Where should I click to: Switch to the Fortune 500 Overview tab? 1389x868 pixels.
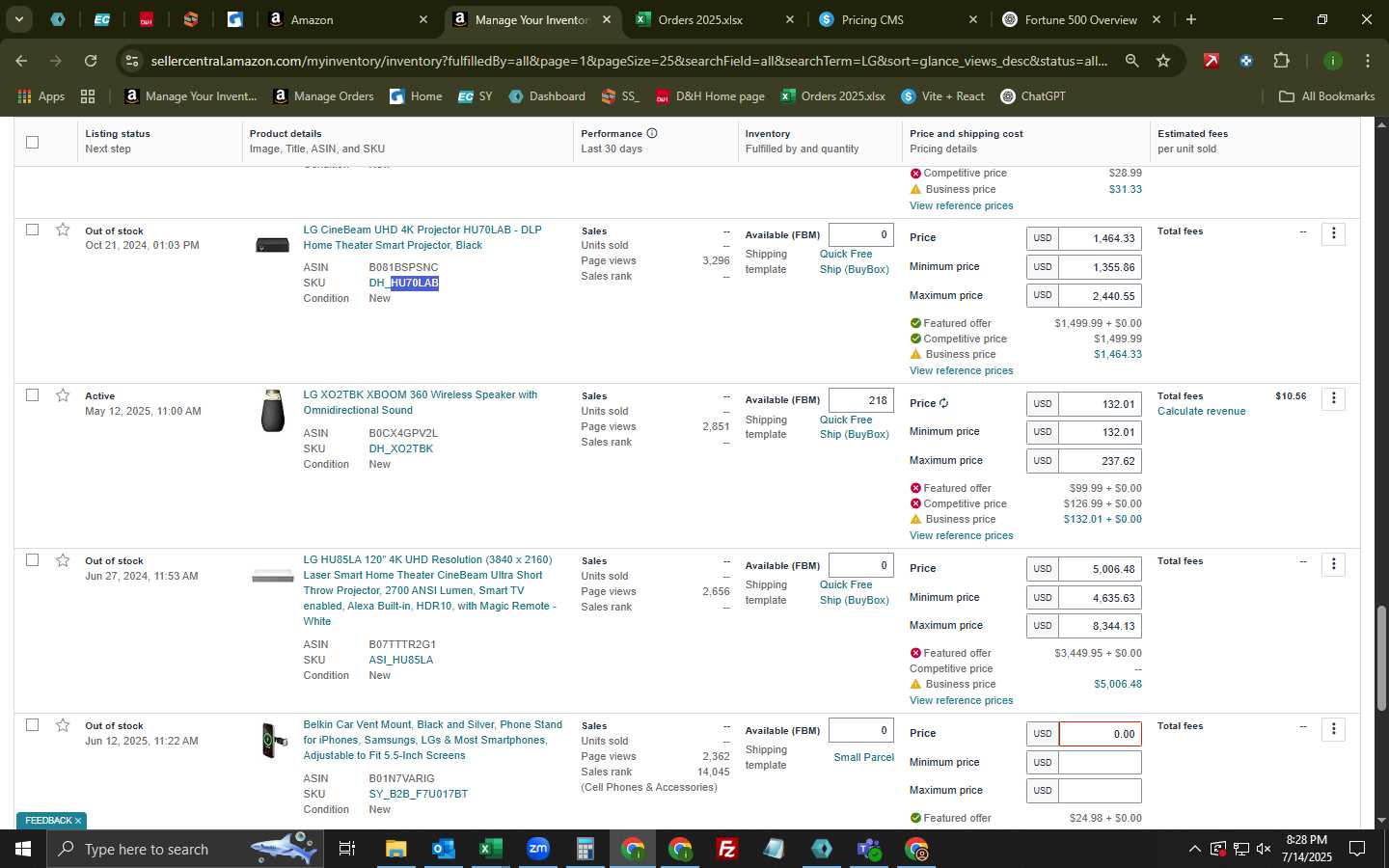coord(1080,19)
